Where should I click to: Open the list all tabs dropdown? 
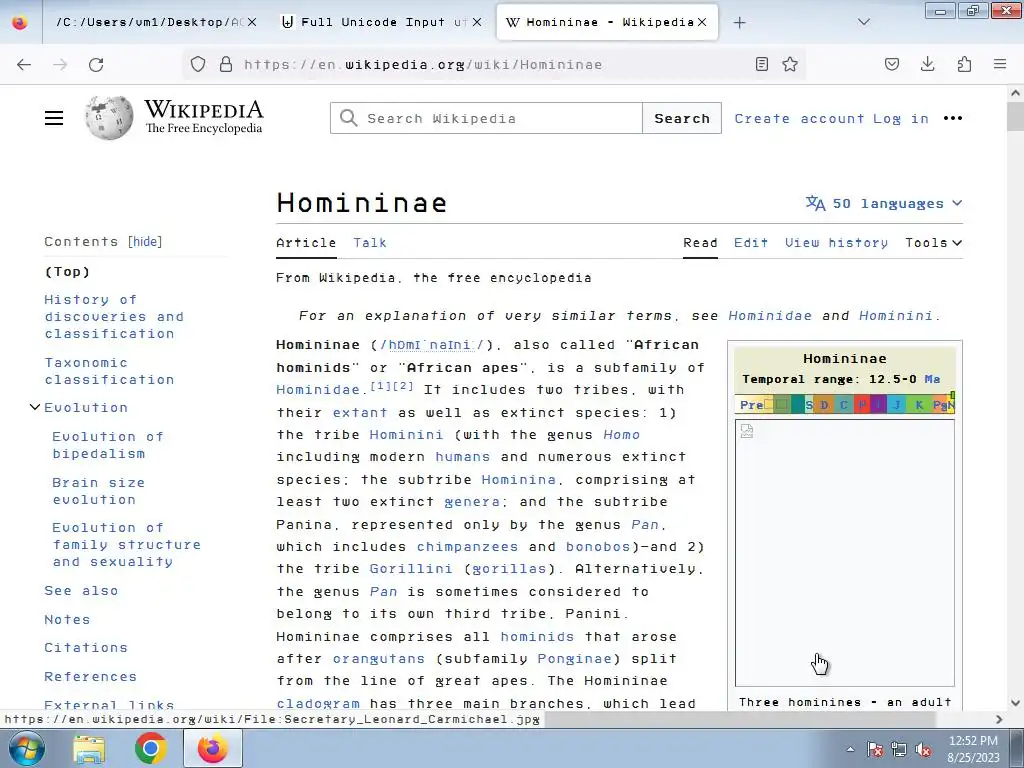(863, 22)
